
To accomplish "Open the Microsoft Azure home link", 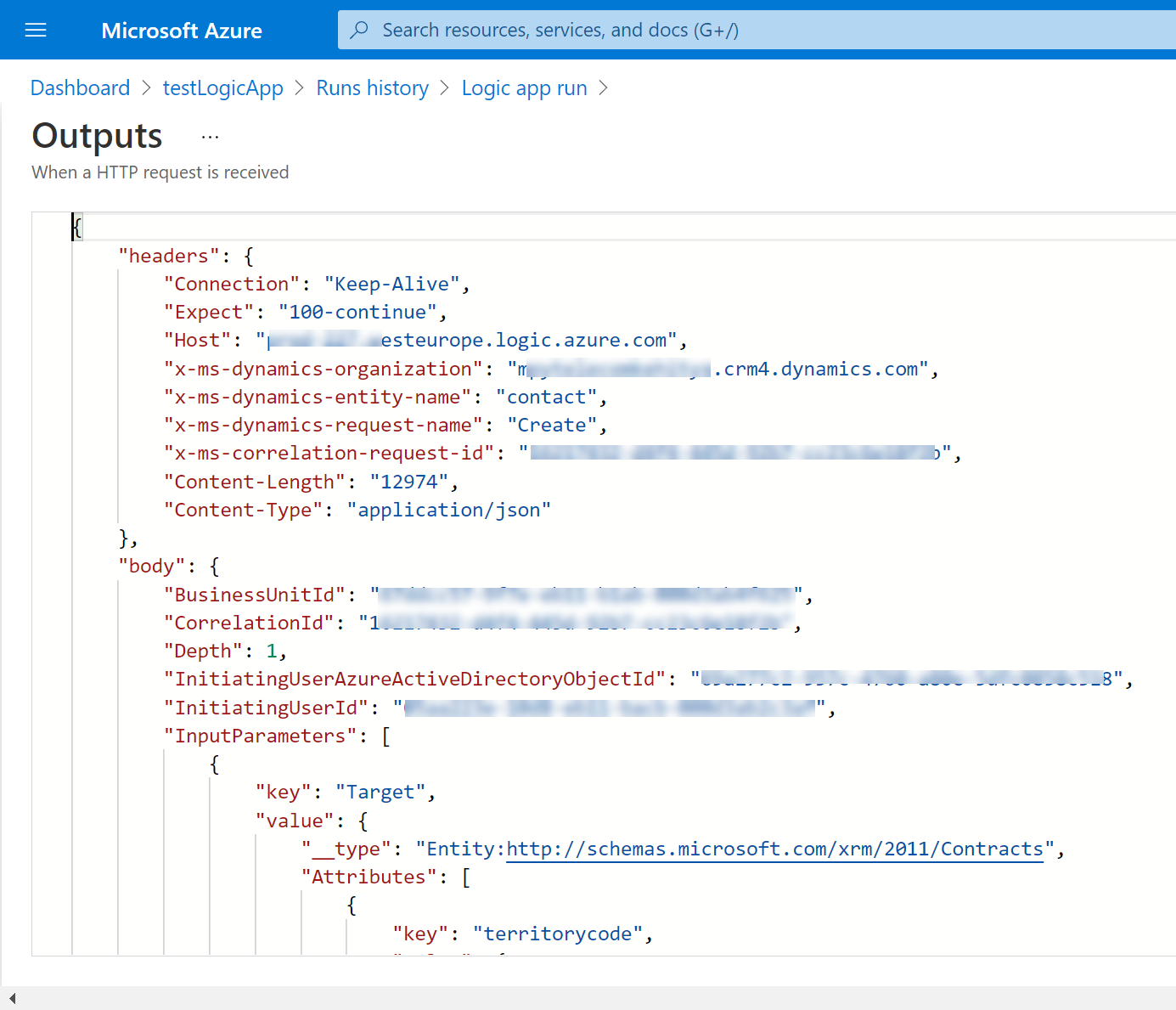I will [x=182, y=31].
